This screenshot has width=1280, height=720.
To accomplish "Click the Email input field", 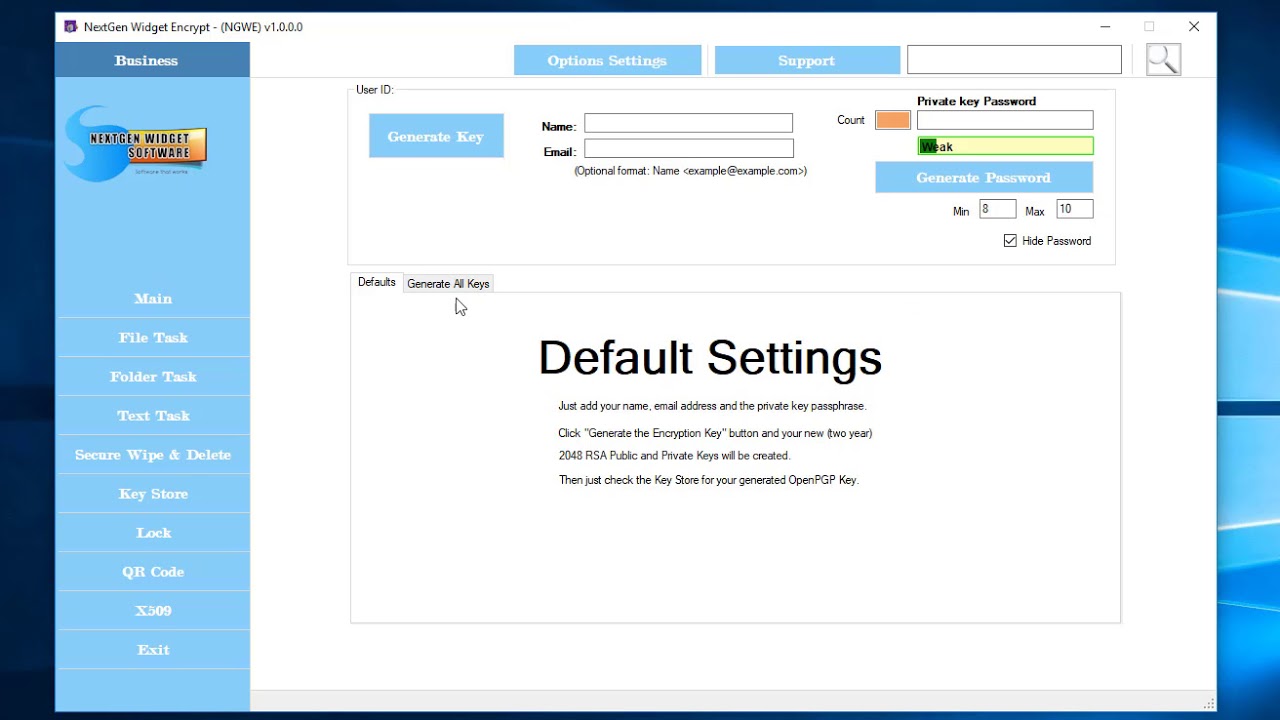I will point(688,148).
